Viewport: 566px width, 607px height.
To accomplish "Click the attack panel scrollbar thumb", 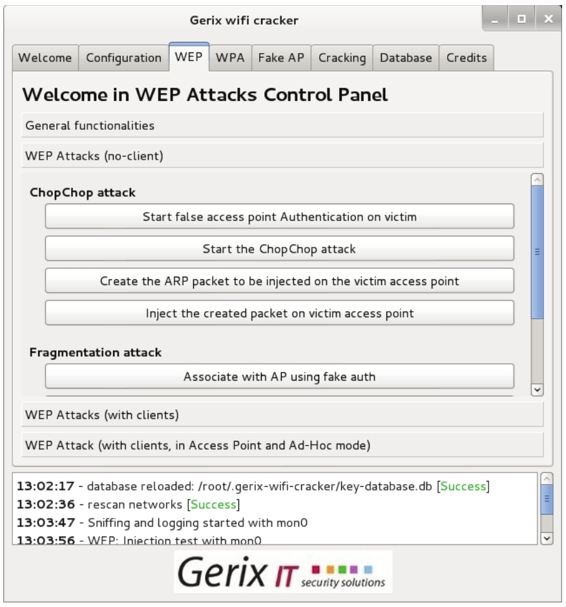I will click(x=537, y=252).
